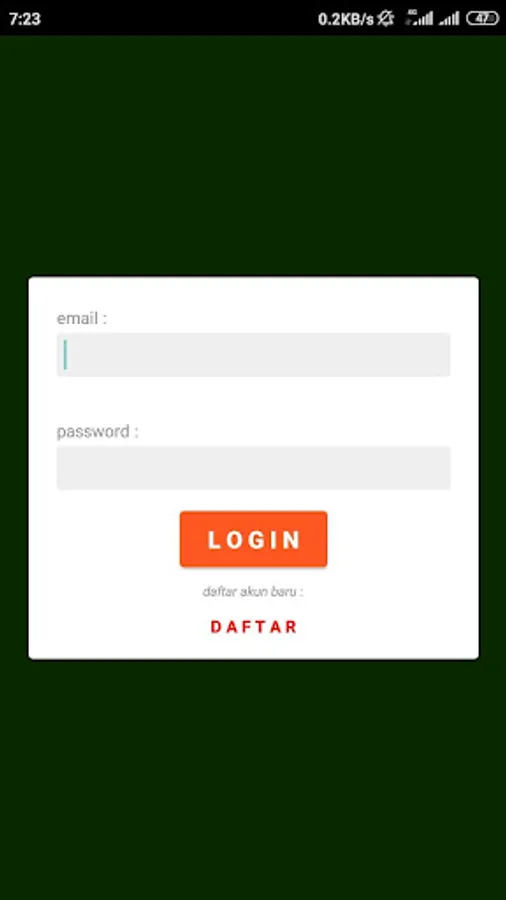Select DAFTAR to register a new account
This screenshot has width=506, height=900.
(253, 627)
